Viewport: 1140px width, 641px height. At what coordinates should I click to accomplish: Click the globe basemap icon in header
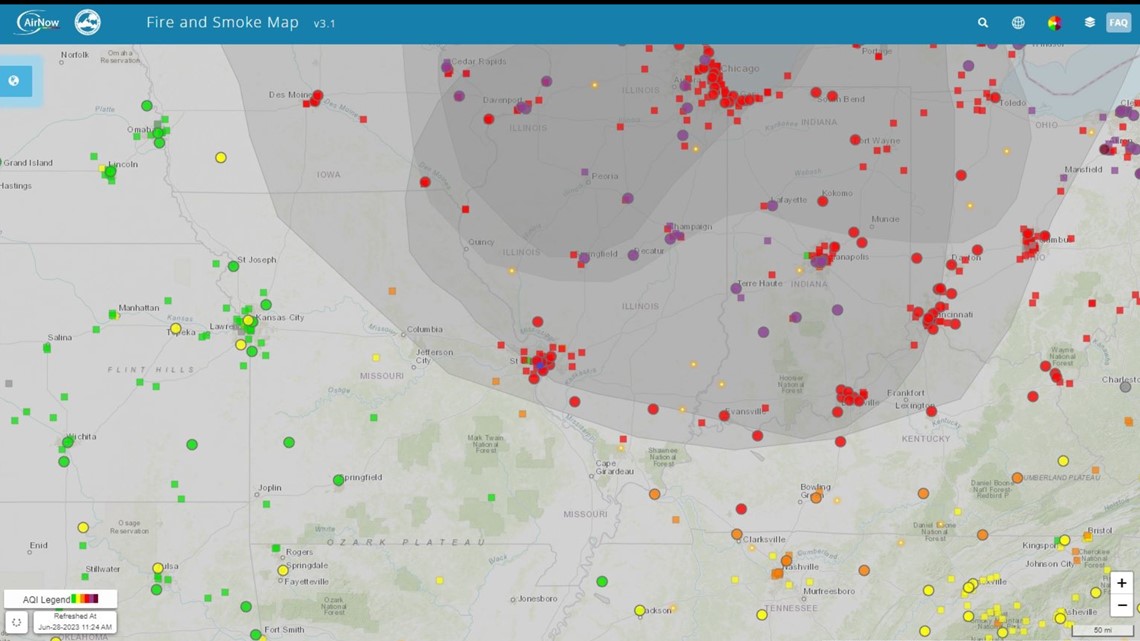coord(1018,23)
